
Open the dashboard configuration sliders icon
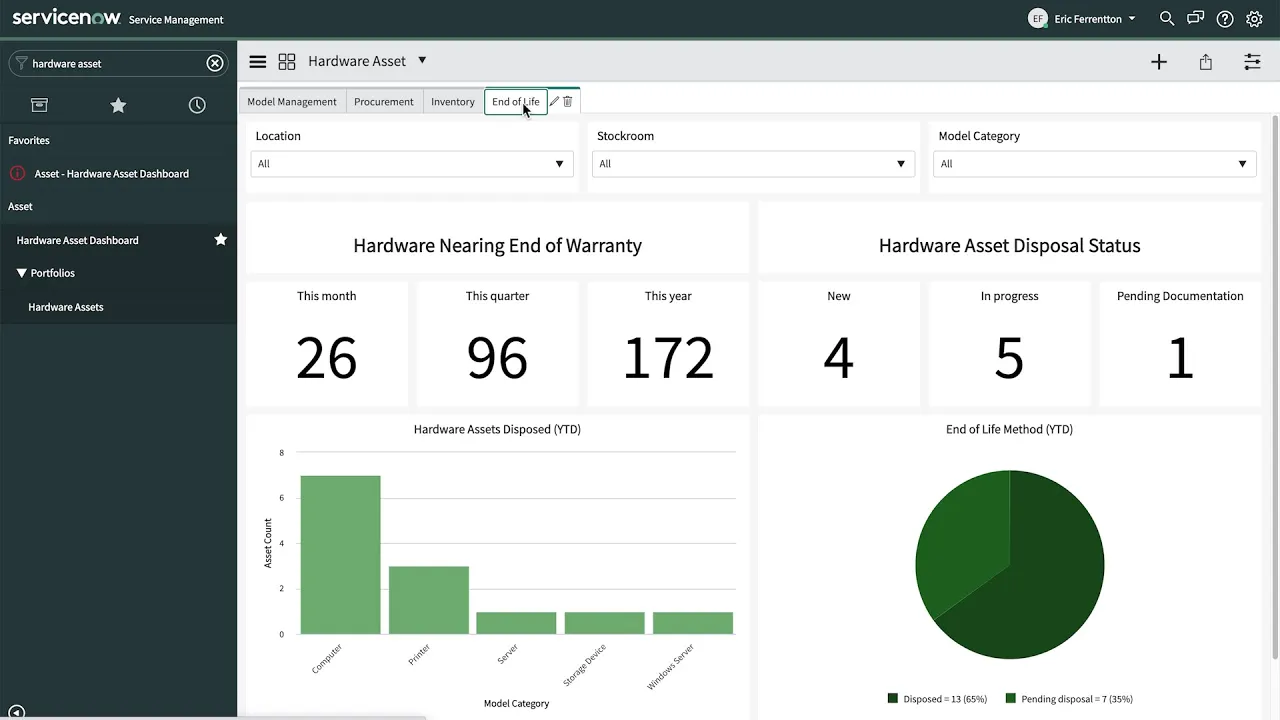point(1252,61)
